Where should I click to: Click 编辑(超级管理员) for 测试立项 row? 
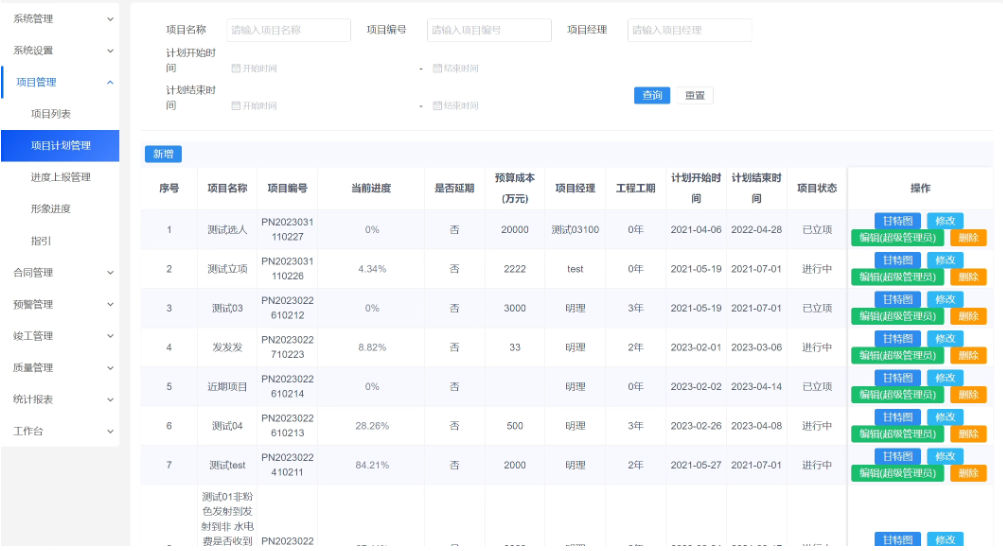(897, 277)
